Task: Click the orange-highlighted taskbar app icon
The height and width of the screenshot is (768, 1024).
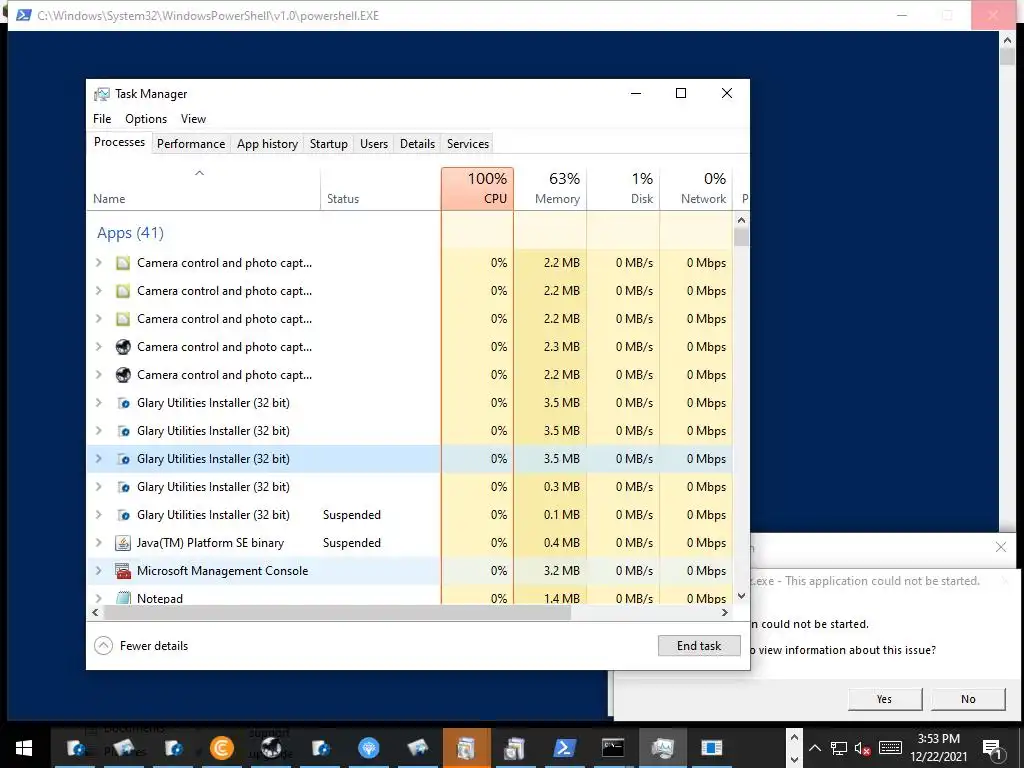Action: point(466,748)
